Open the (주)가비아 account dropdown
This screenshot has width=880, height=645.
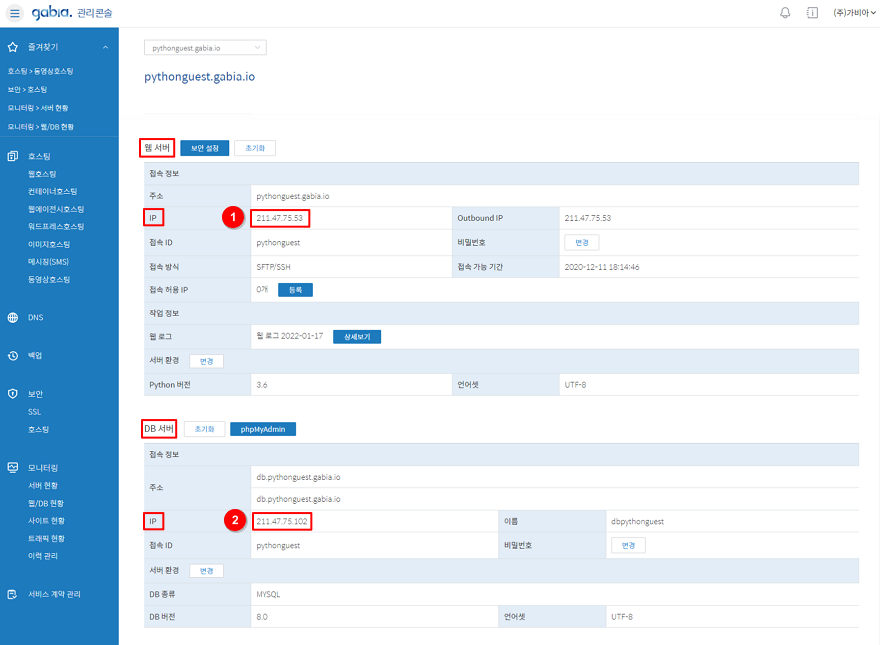[854, 12]
